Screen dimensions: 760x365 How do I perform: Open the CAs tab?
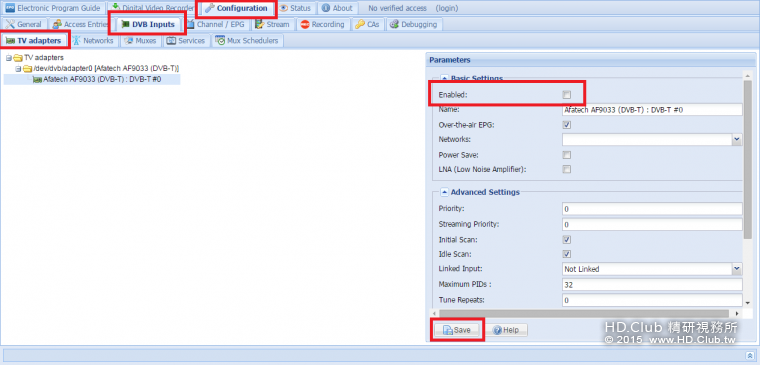(367, 24)
